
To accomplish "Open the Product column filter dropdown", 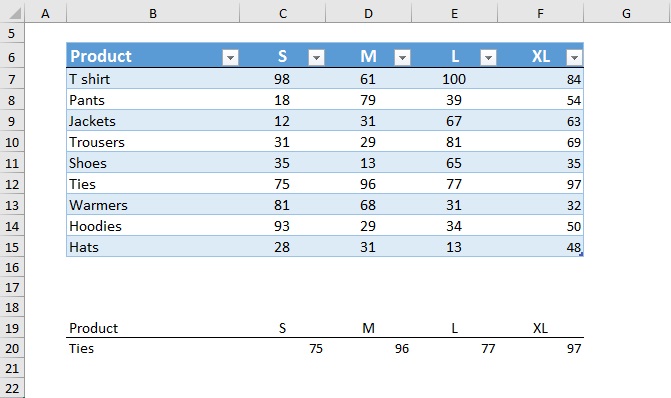I will point(230,57).
